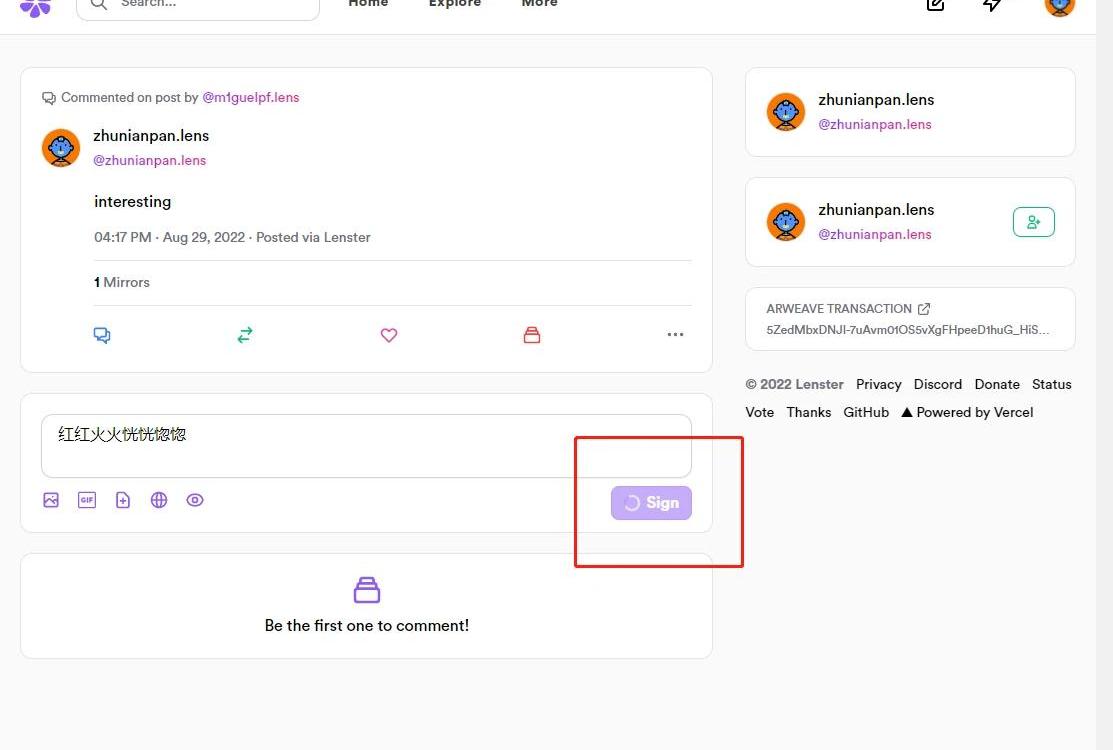Click the comment text box
Viewport: 1113px width, 750px height.
(x=366, y=446)
